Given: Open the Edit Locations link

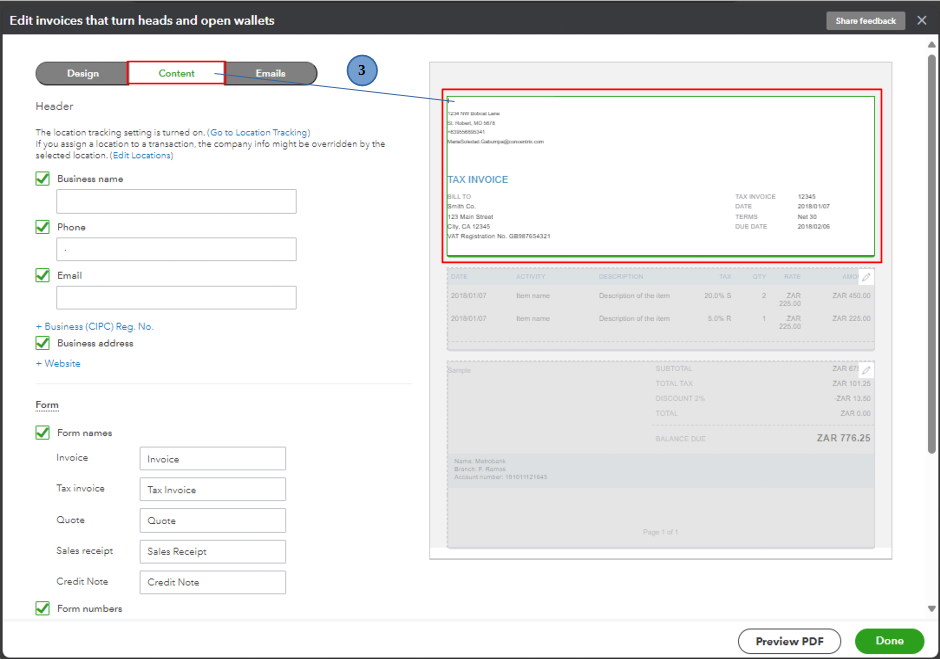Looking at the screenshot, I should [x=142, y=155].
